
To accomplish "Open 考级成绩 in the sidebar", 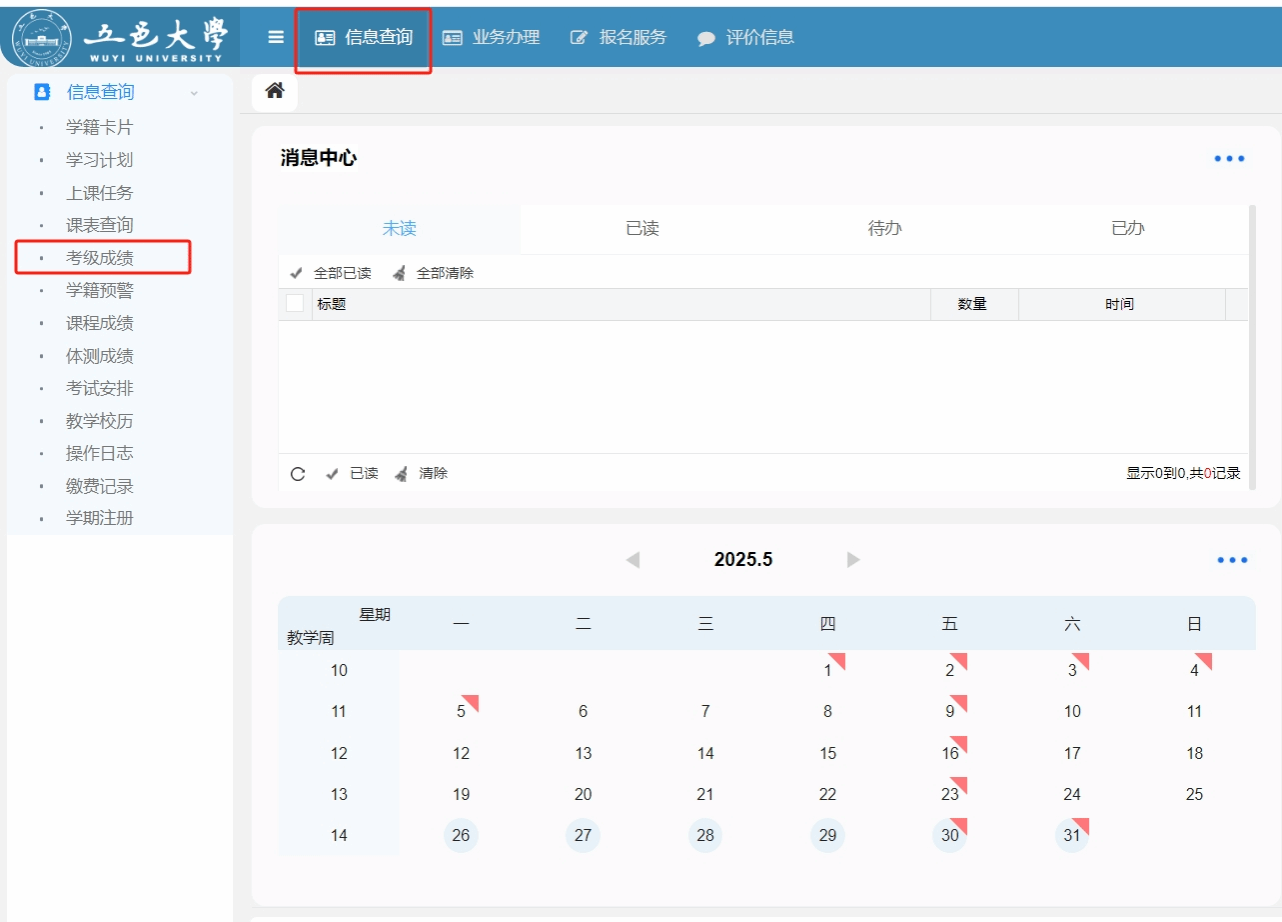I will (100, 258).
